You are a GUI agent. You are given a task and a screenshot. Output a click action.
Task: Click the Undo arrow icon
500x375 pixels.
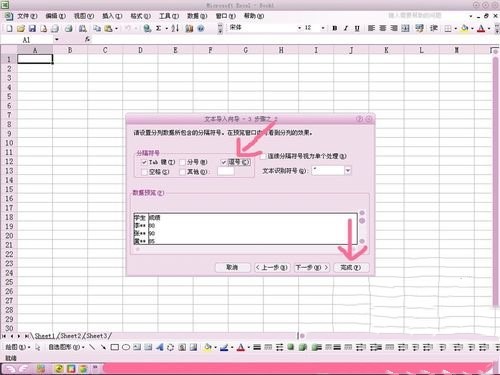coord(128,29)
